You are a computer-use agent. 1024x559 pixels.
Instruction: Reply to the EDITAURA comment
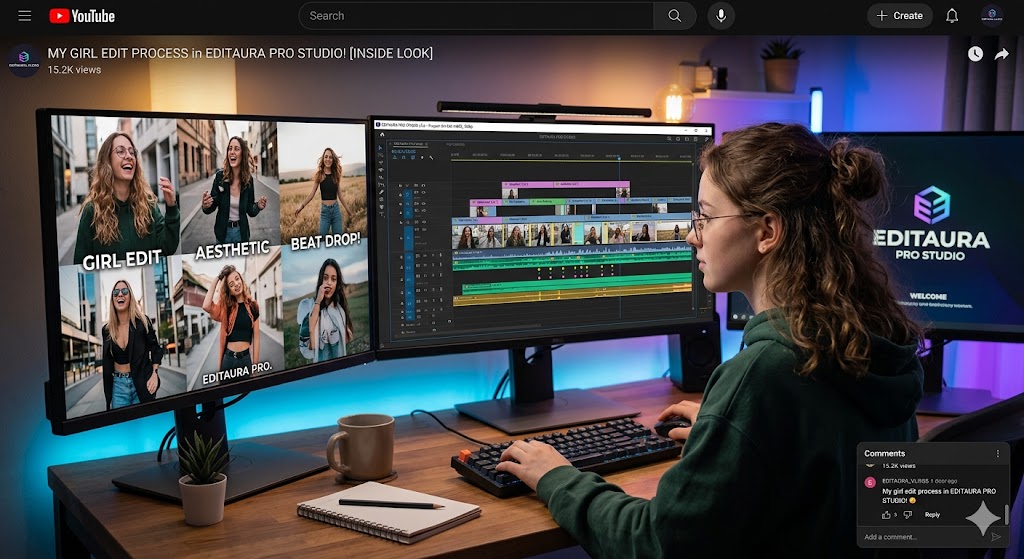coord(932,515)
